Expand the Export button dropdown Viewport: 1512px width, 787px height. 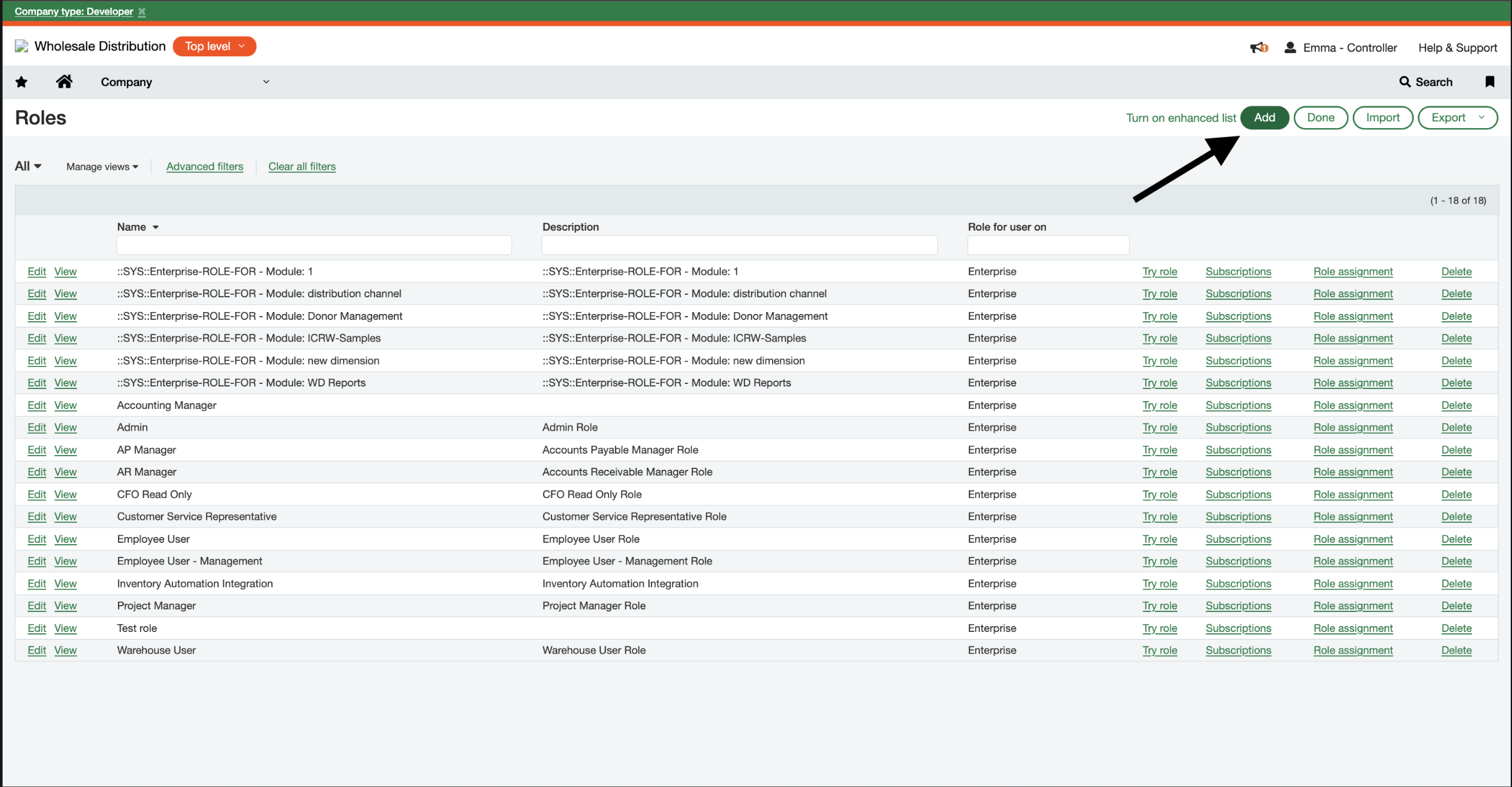[x=1481, y=117]
